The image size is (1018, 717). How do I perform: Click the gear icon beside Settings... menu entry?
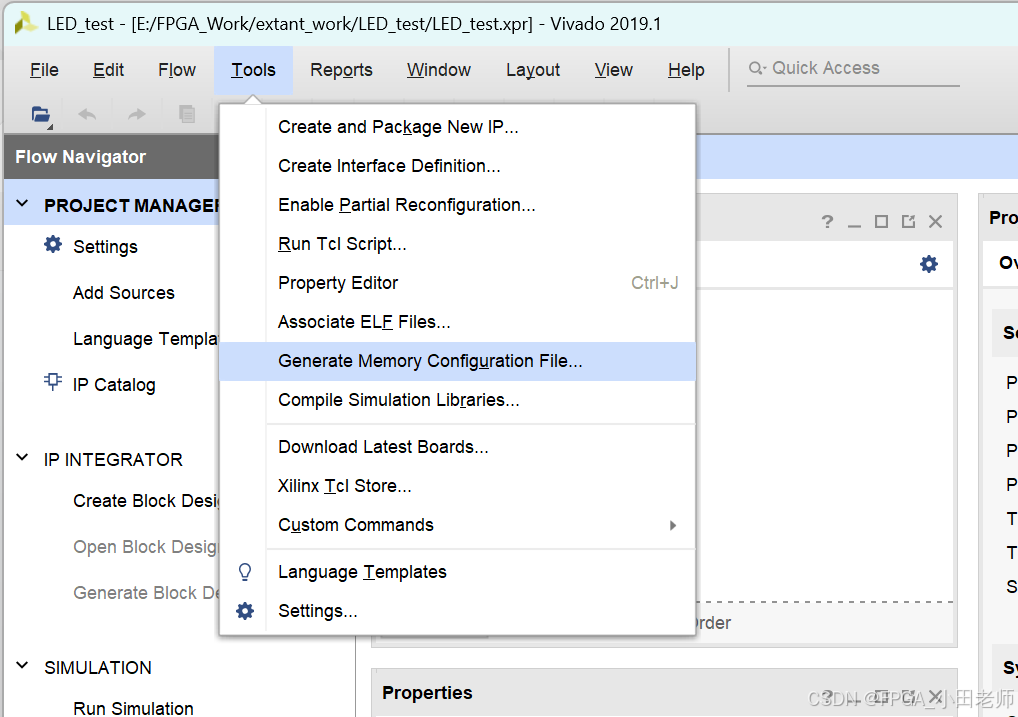click(x=245, y=610)
